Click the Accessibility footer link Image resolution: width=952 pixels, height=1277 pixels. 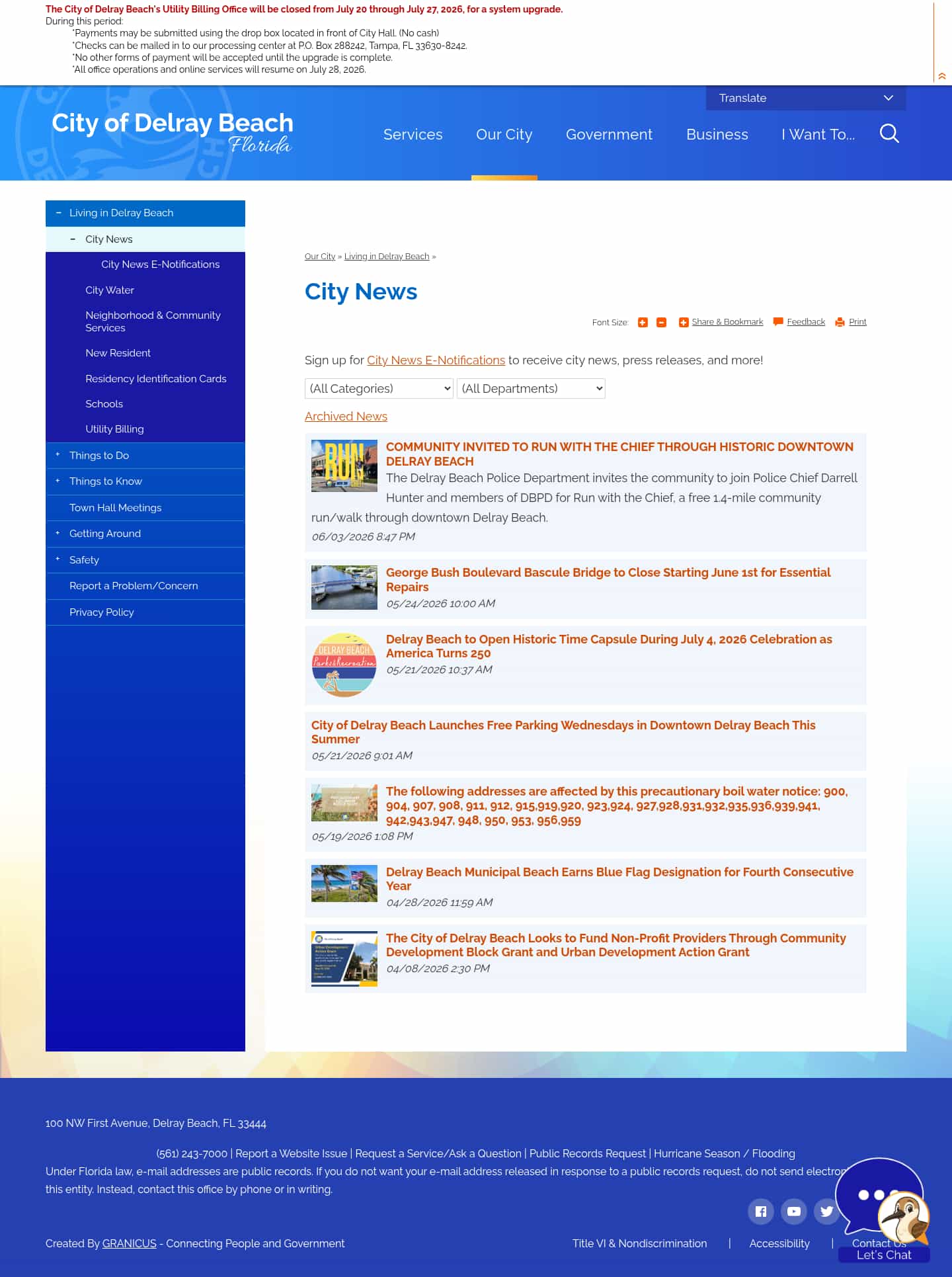tap(779, 1243)
